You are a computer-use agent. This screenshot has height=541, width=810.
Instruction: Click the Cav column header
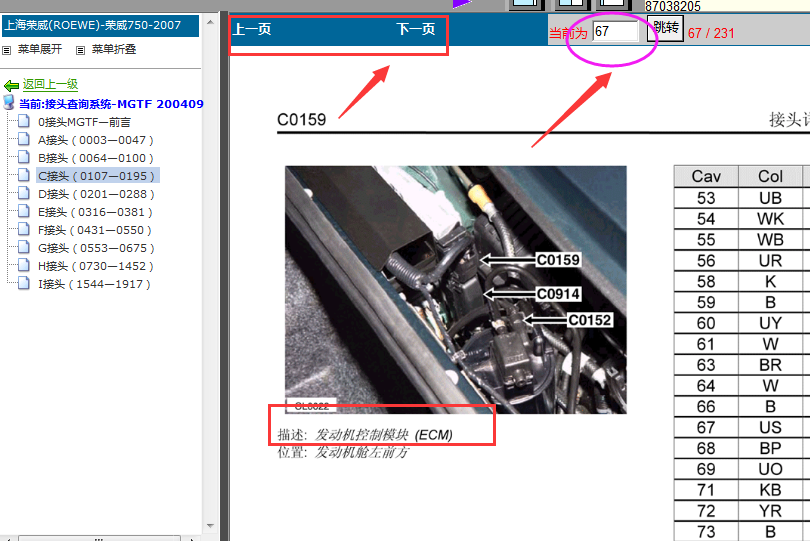click(706, 177)
